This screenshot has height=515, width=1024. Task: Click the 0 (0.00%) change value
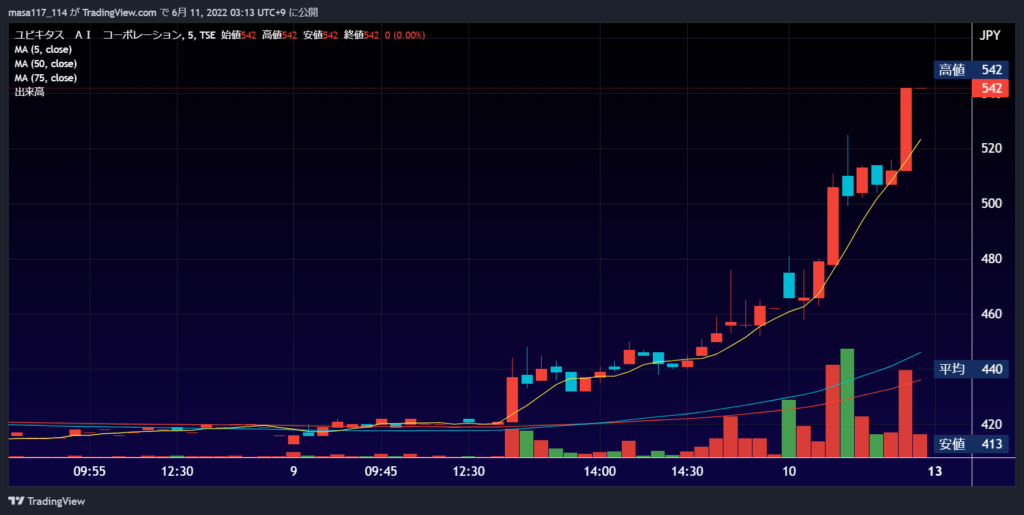[x=405, y=35]
